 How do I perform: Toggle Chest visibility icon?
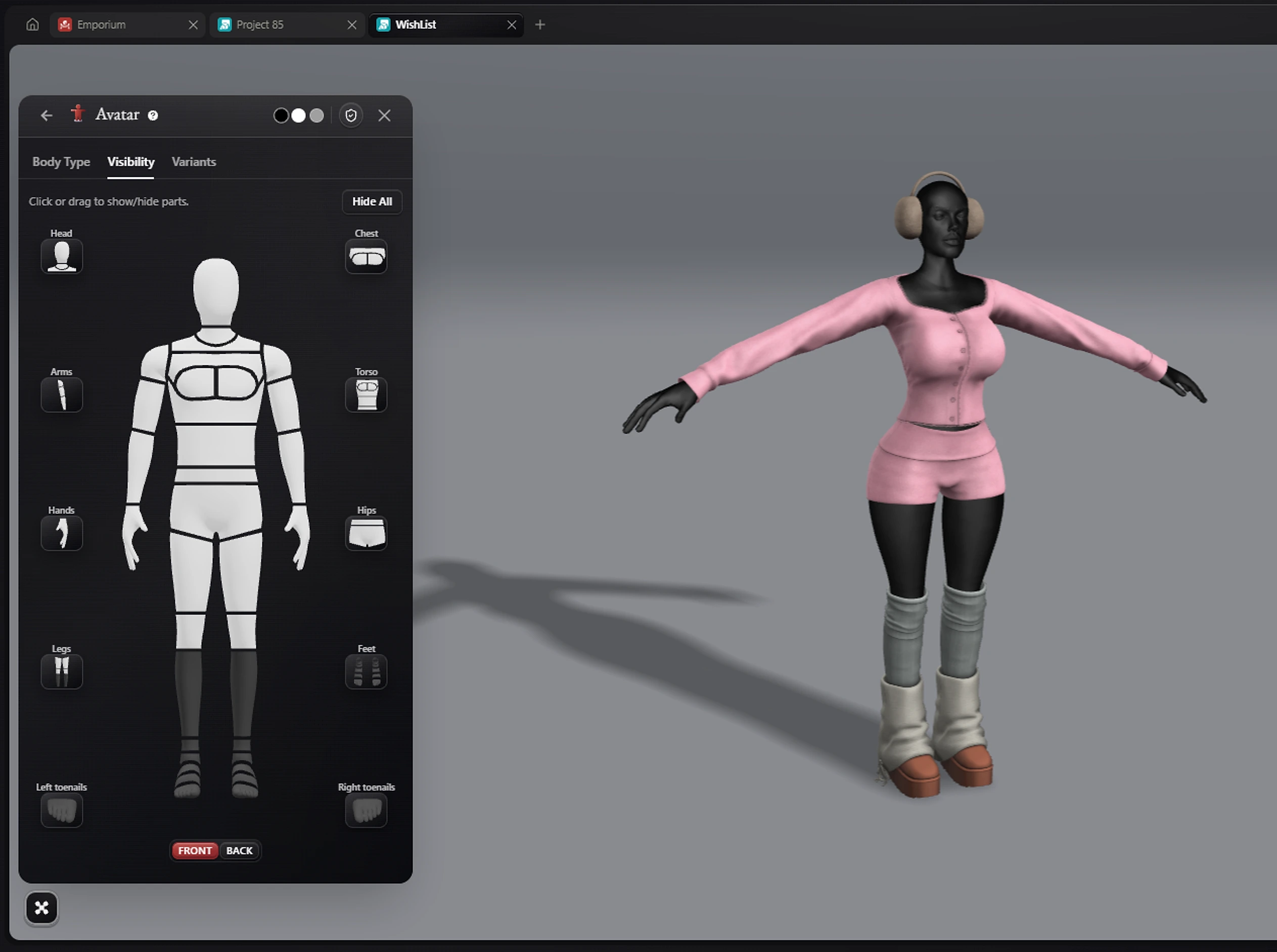pyautogui.click(x=366, y=256)
